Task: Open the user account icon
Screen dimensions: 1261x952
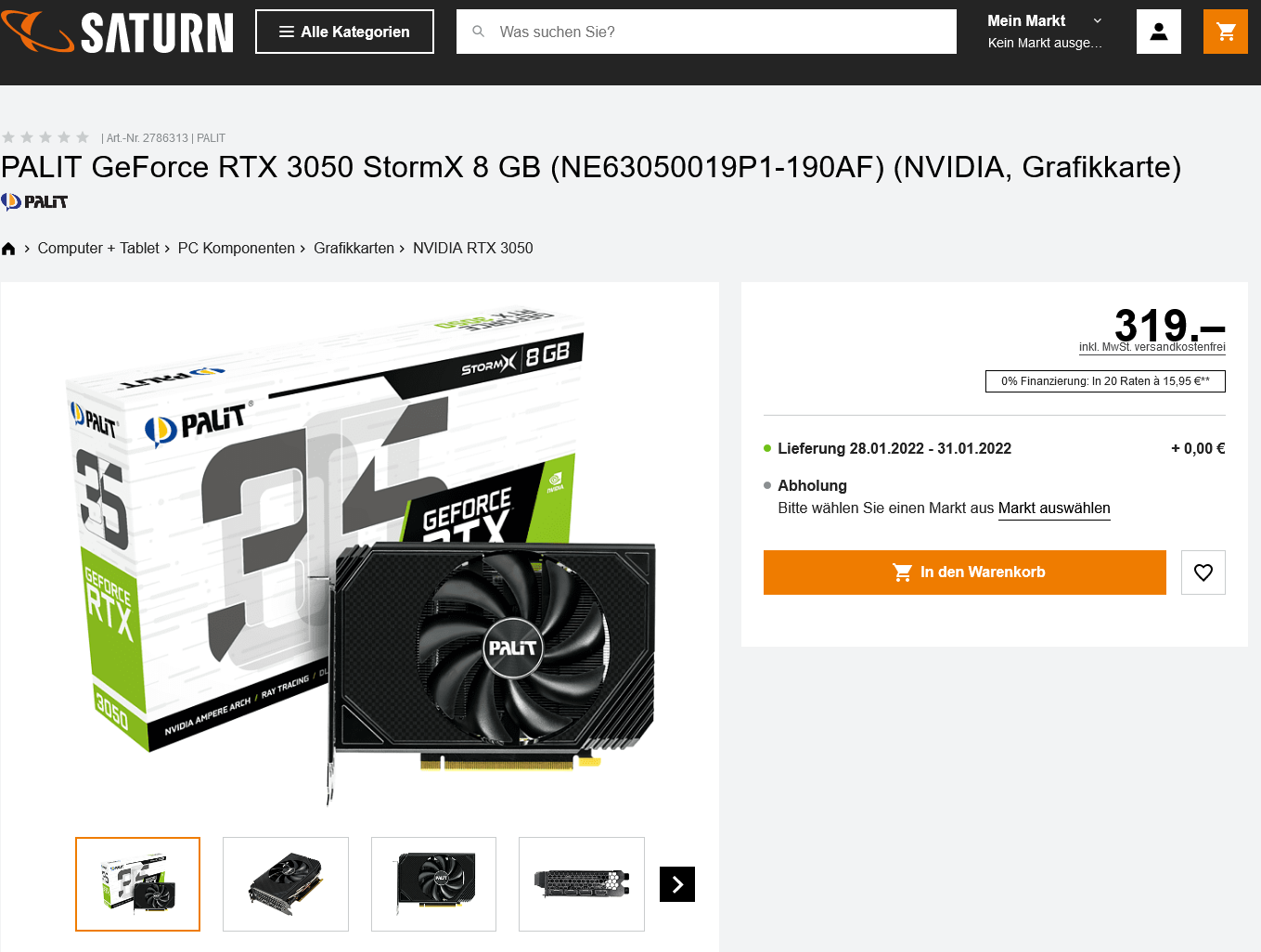Action: tap(1158, 32)
